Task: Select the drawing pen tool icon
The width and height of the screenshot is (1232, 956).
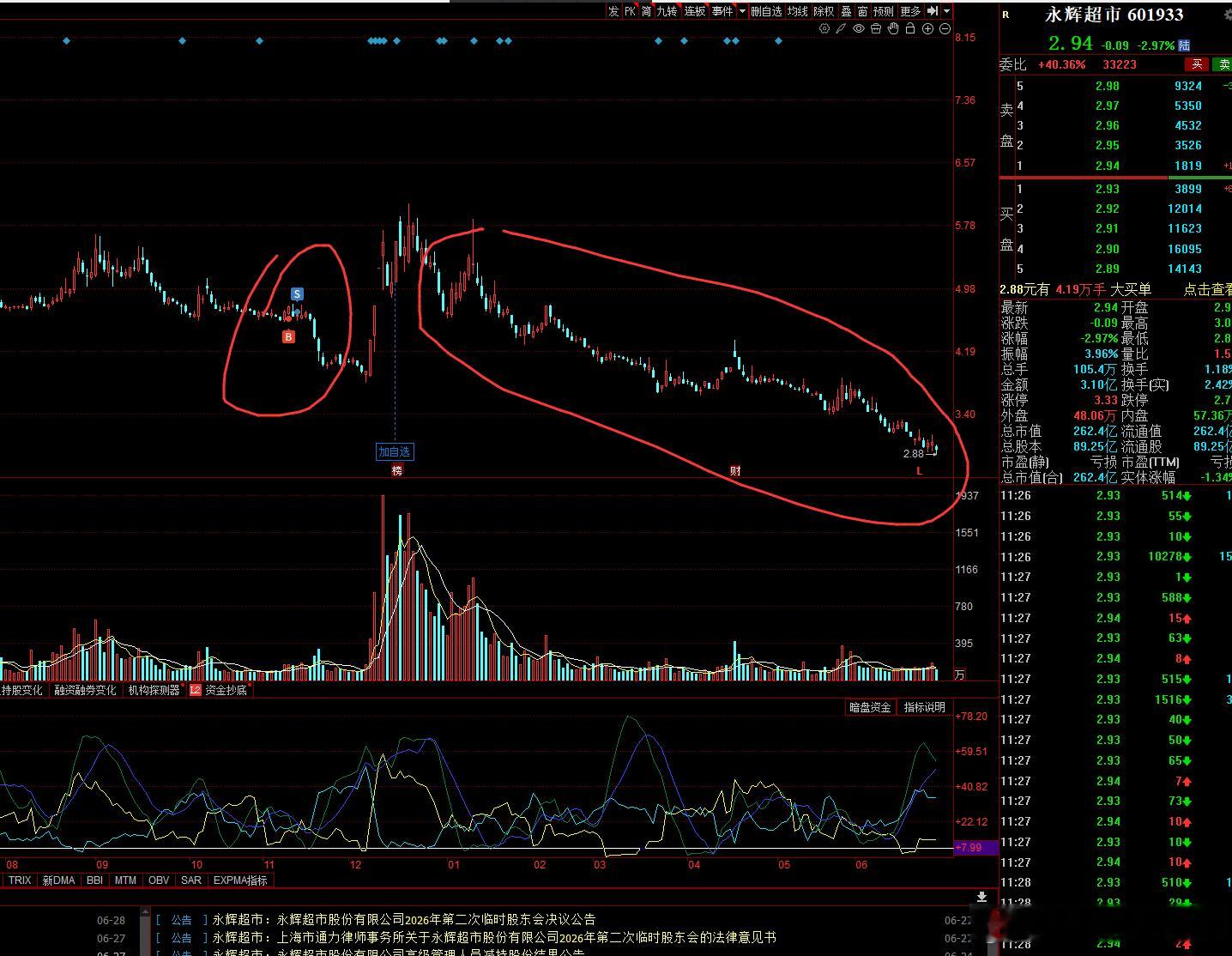Action: tap(841, 28)
